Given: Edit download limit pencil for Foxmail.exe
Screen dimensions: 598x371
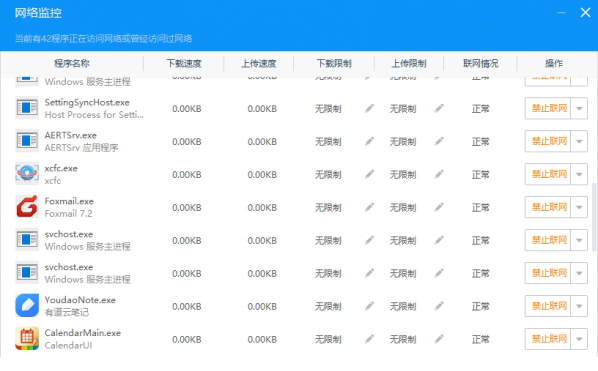Looking at the screenshot, I should tap(369, 207).
